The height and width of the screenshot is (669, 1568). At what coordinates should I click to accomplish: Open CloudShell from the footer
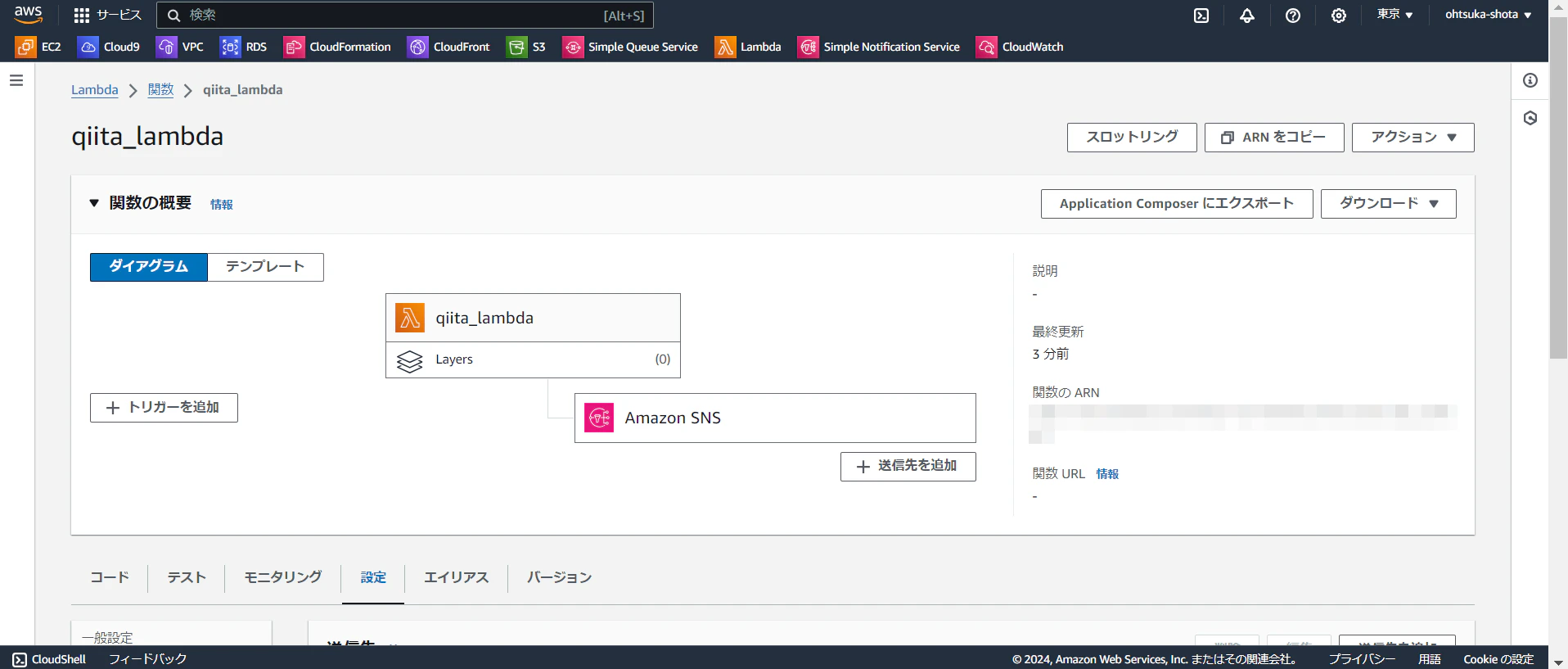pos(50,659)
